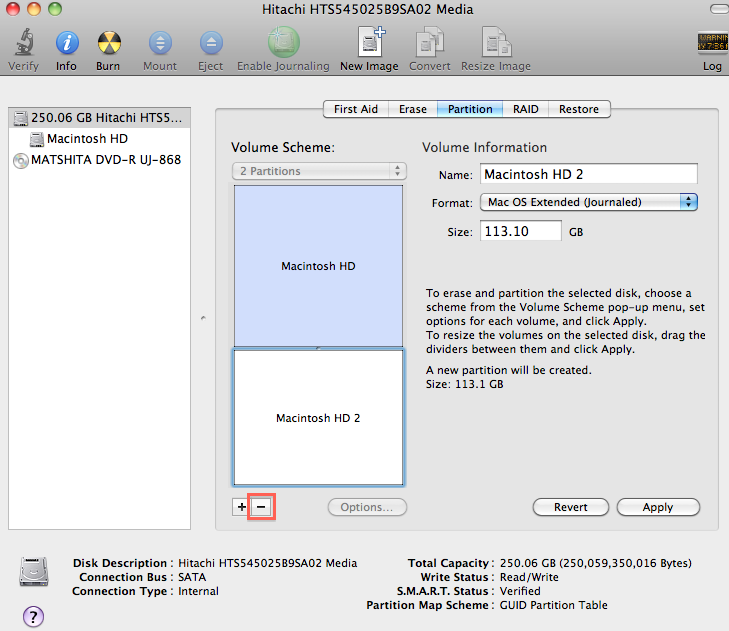Create a New Image from the toolbar
Screen dimensions: 729x631
(x=371, y=42)
